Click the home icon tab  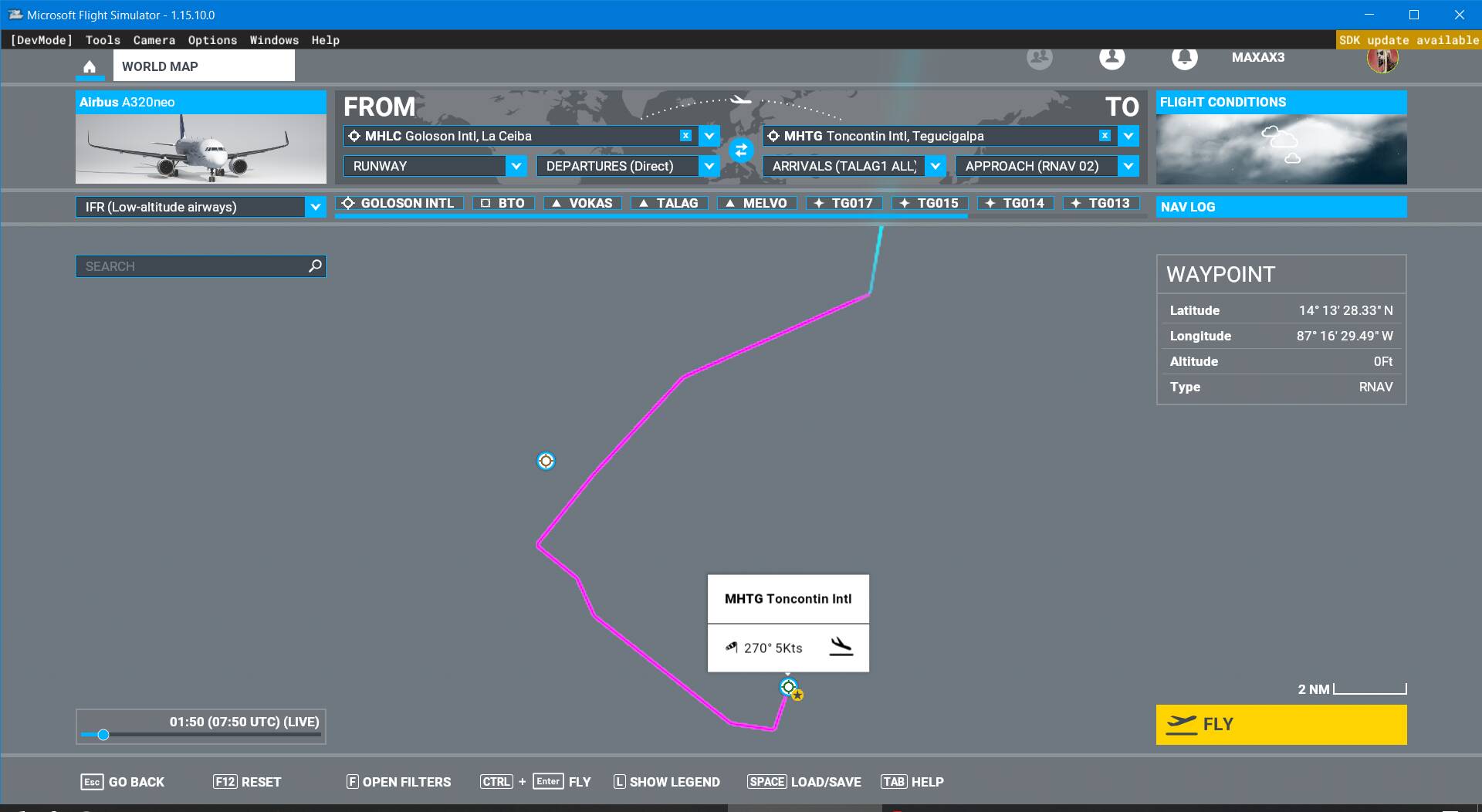coord(90,66)
